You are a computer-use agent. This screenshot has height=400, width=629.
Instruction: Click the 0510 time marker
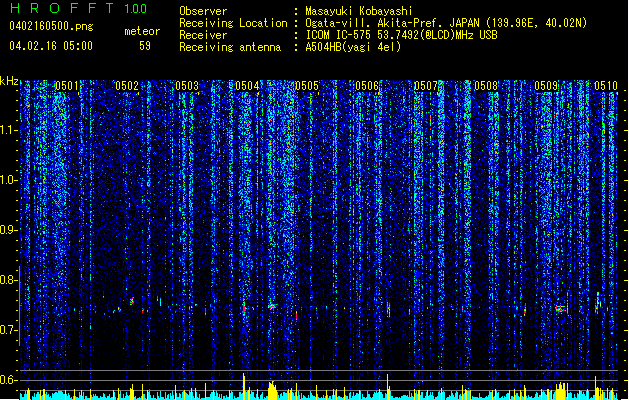coord(605,86)
